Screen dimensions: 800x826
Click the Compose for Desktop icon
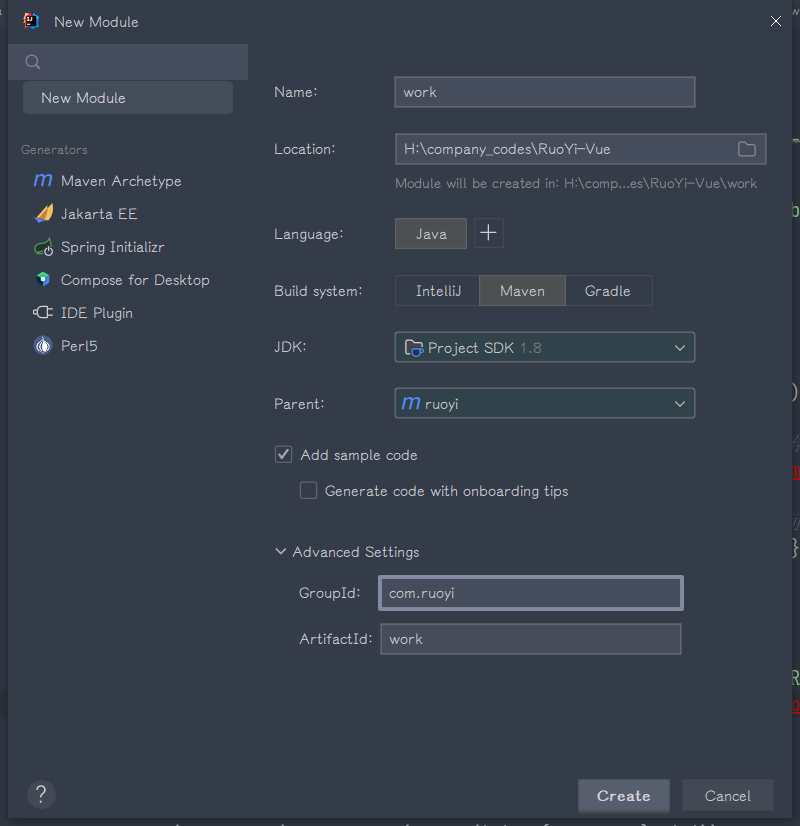pyautogui.click(x=43, y=280)
